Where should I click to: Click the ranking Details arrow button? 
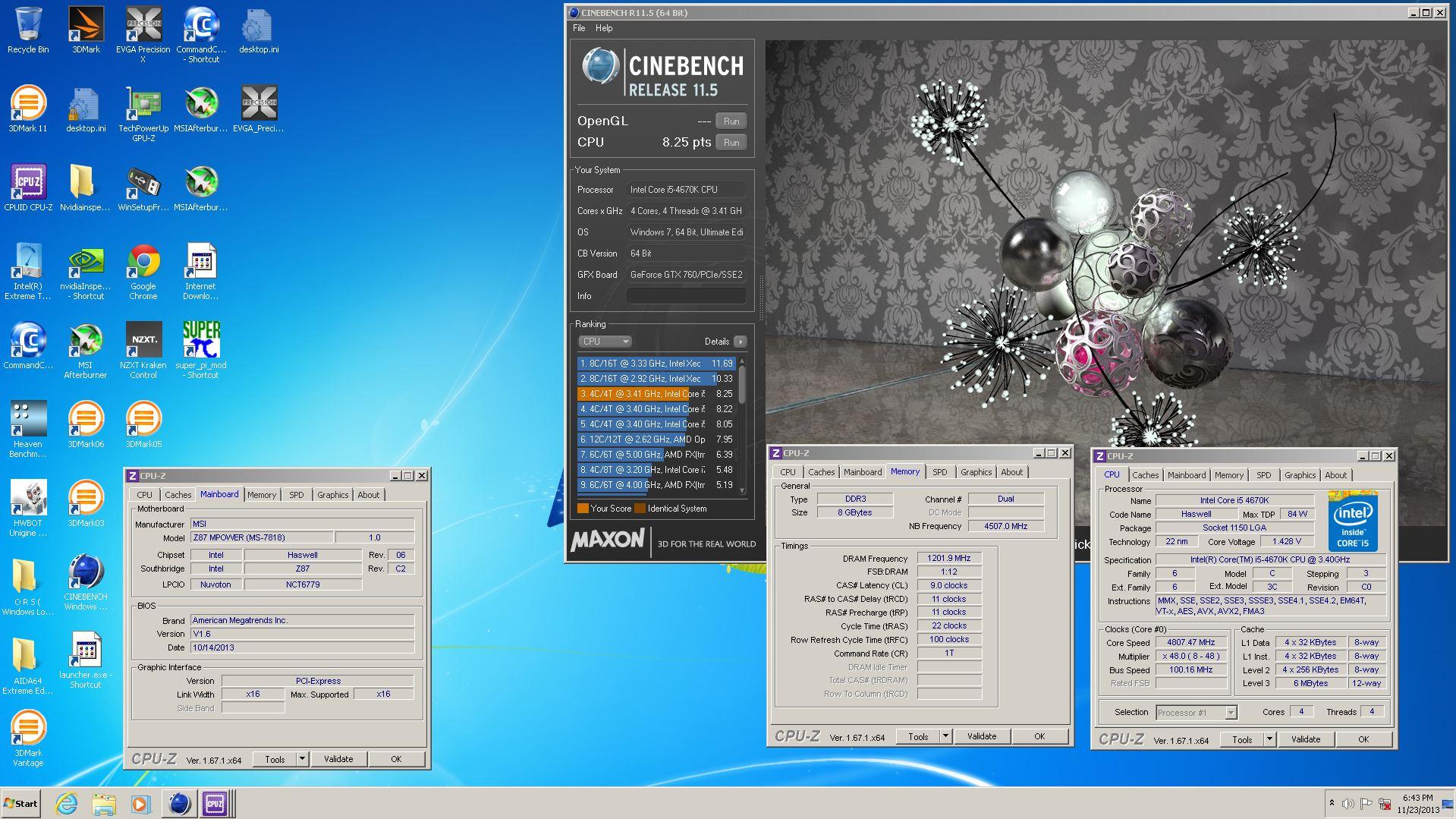click(741, 342)
